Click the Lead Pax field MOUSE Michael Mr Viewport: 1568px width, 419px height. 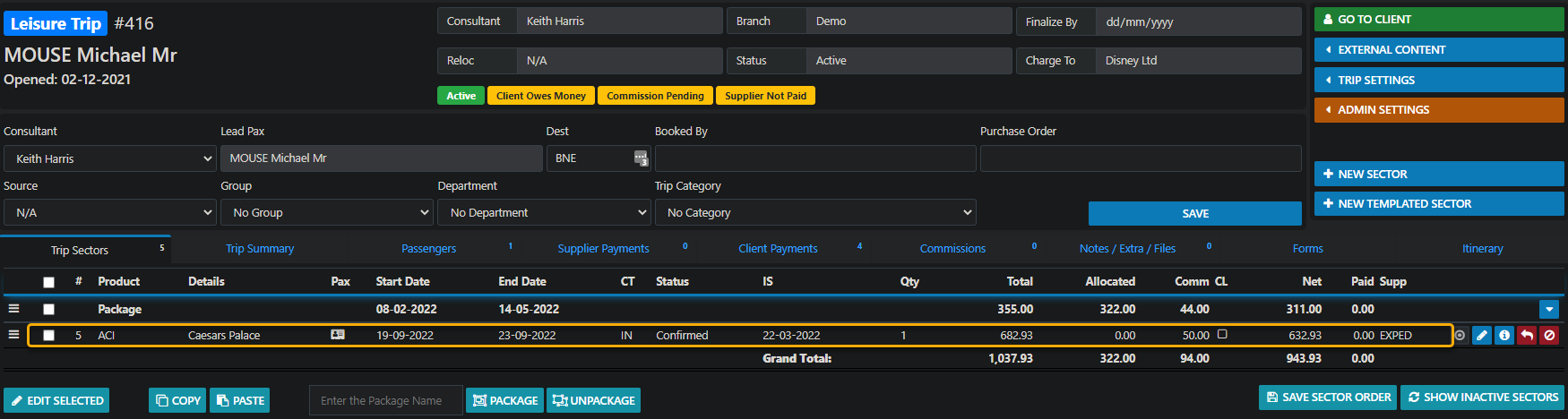coord(382,158)
